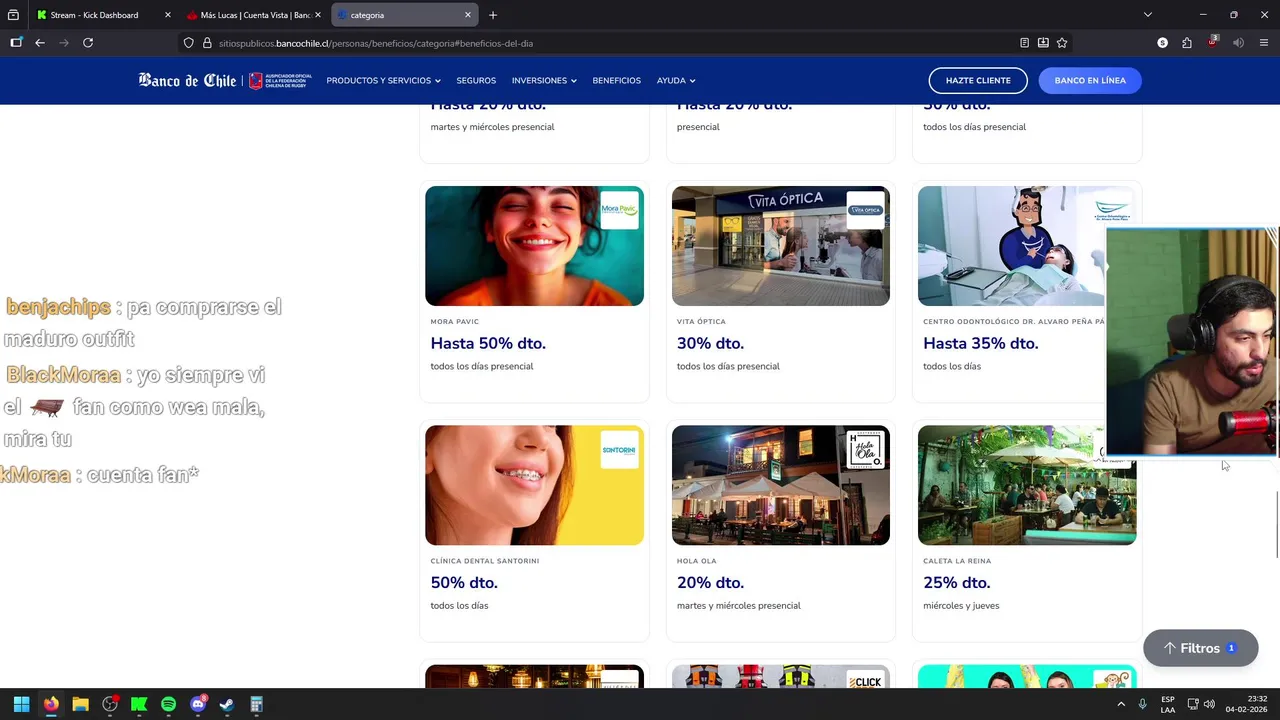Open the Filtros button

click(x=1200, y=648)
